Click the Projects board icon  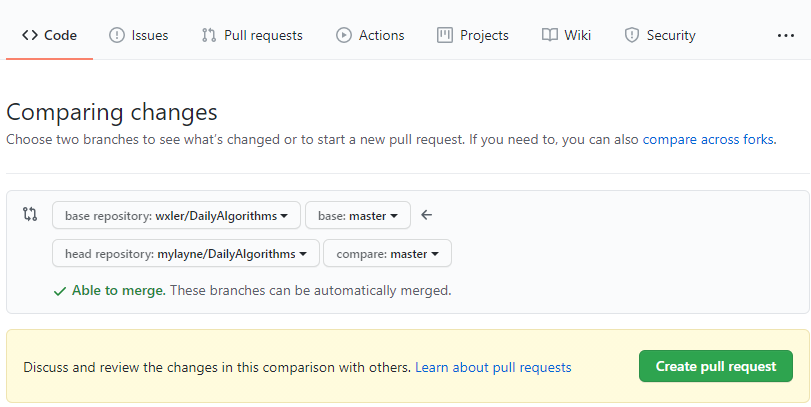click(x=445, y=35)
